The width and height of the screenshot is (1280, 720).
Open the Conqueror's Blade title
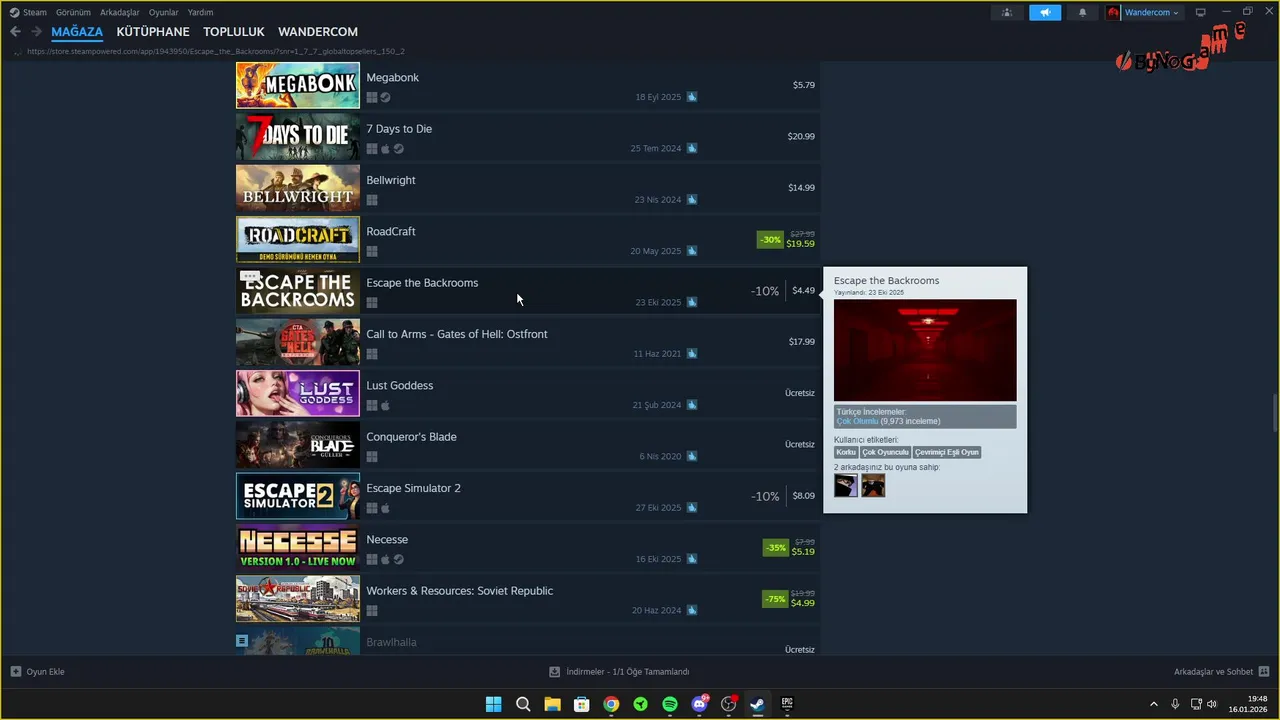click(412, 437)
